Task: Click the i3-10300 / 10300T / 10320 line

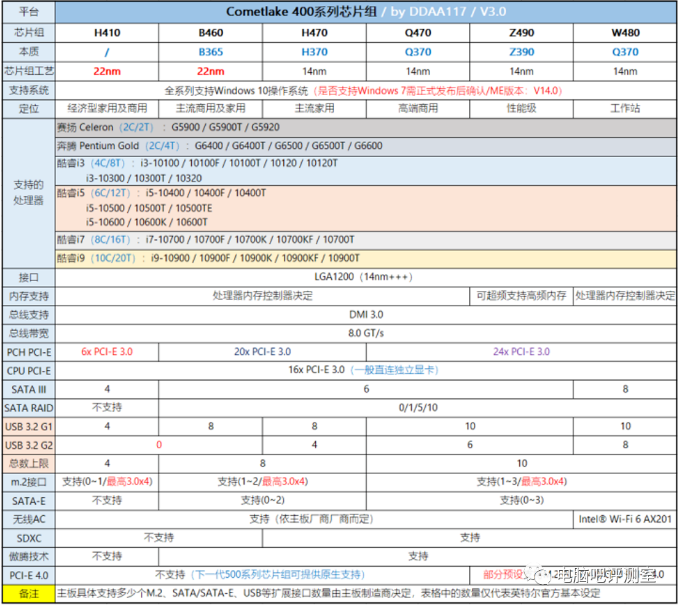Action: [x=144, y=178]
